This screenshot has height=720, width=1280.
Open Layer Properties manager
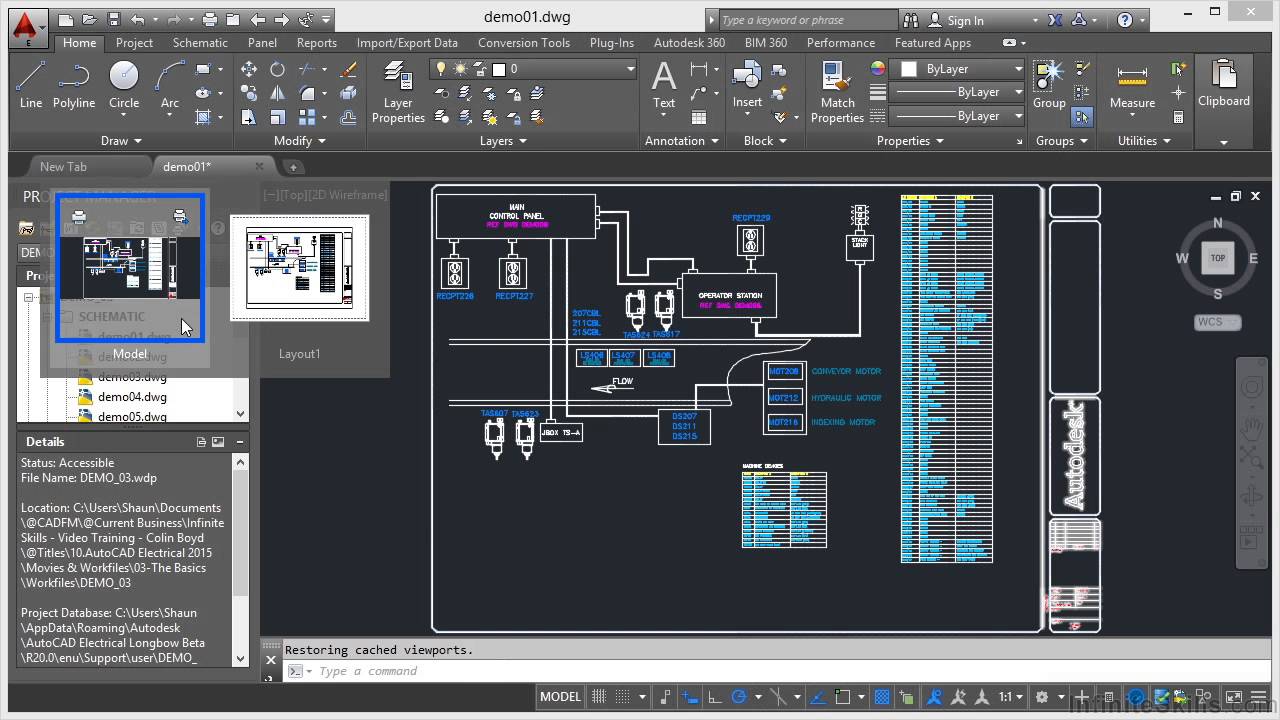tap(398, 92)
